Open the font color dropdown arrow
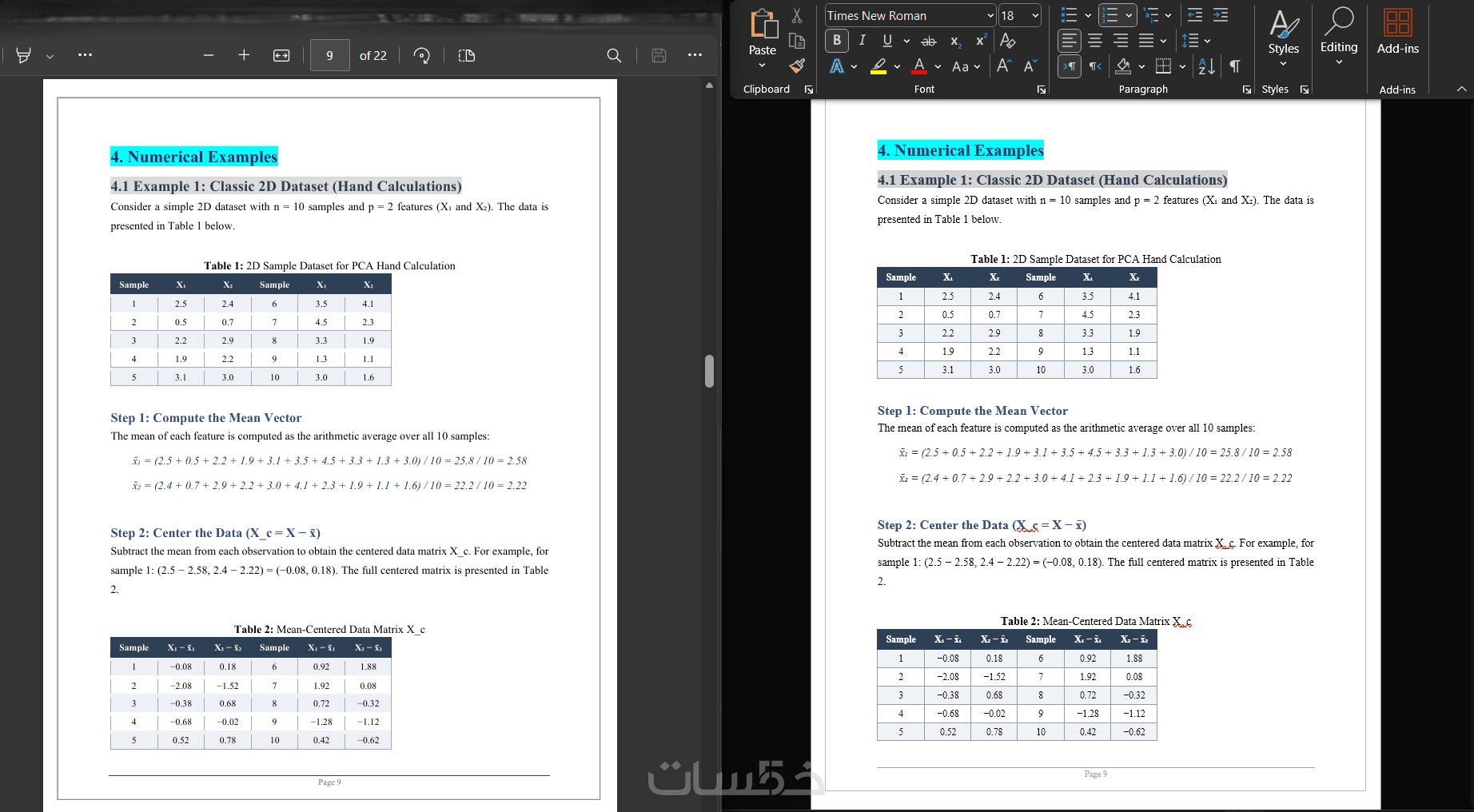This screenshot has width=1474, height=812. click(938, 67)
